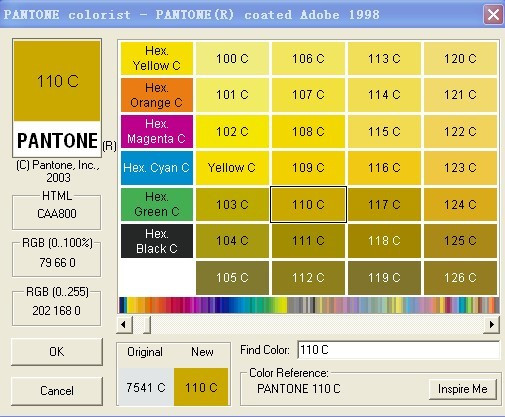The width and height of the screenshot is (505, 417).
Task: Click into the Find Color field
Action: tap(399, 350)
